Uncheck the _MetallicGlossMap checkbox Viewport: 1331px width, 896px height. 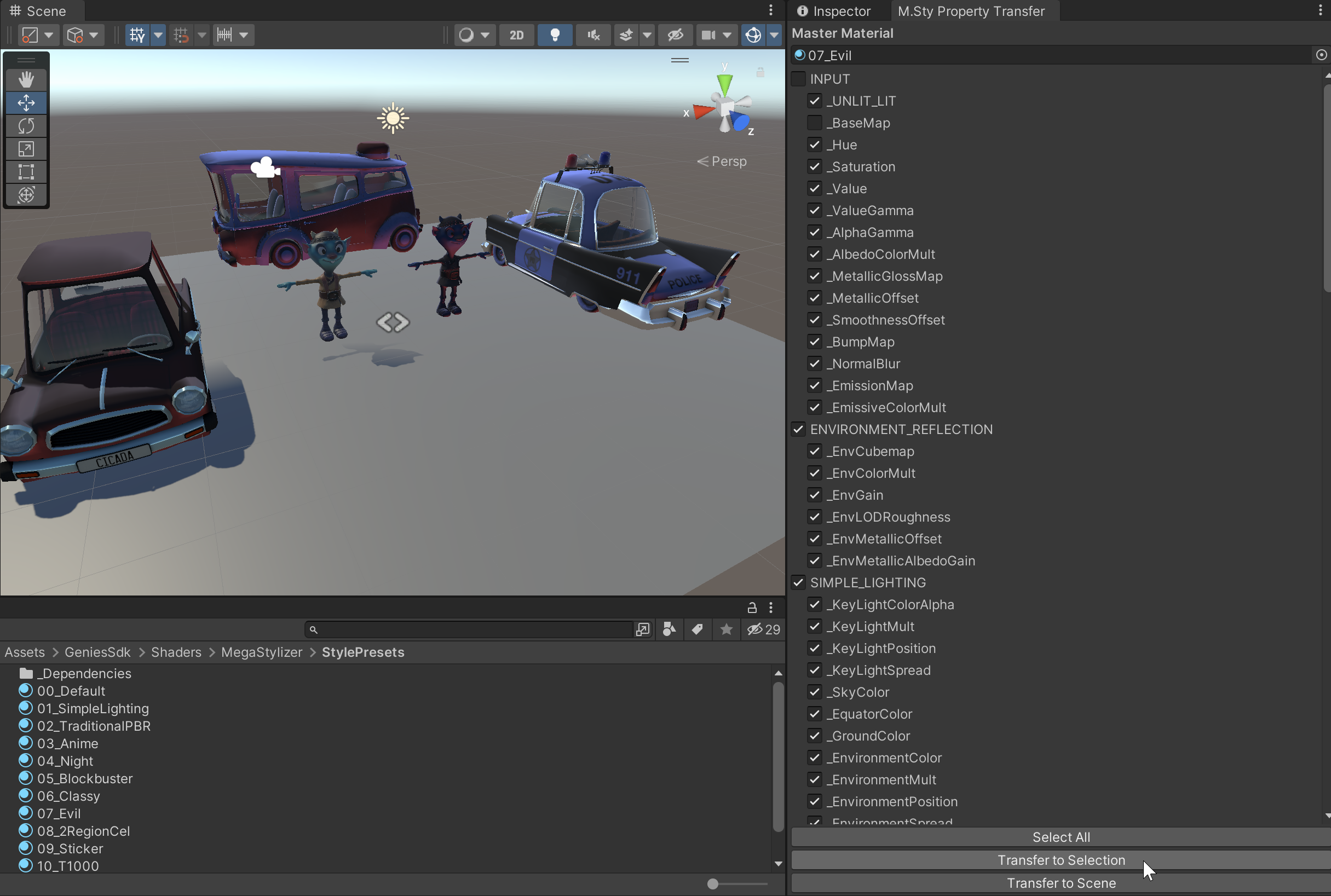point(815,276)
